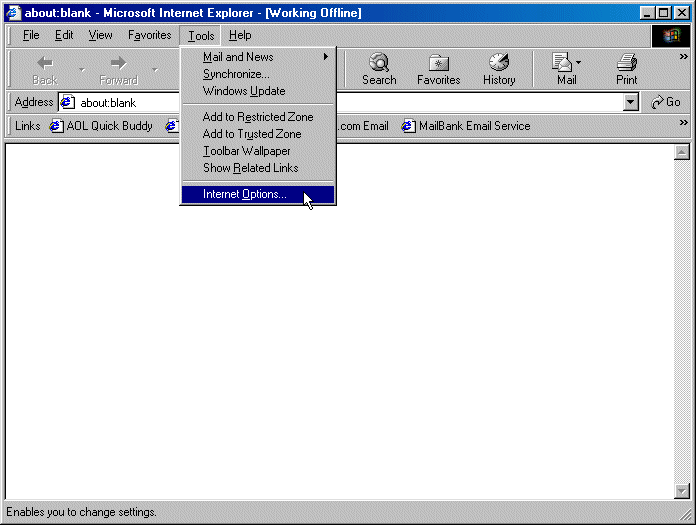Viewport: 696px width, 525px height.
Task: Open the View menu
Action: pyautogui.click(x=100, y=35)
